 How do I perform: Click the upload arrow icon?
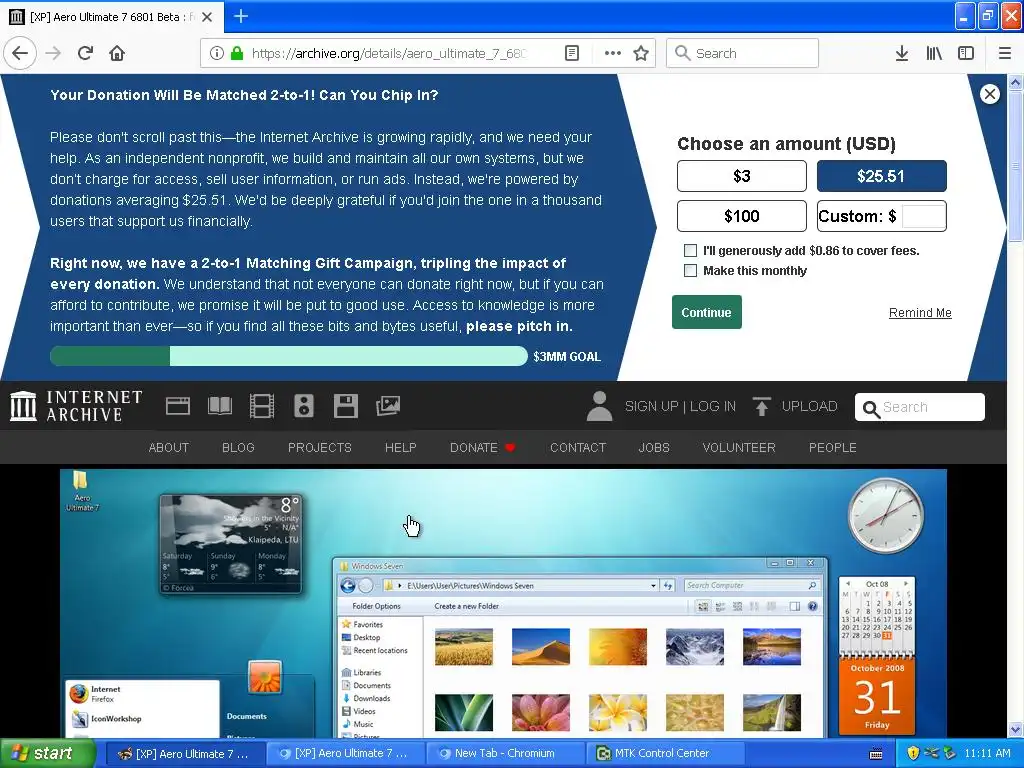tap(761, 406)
